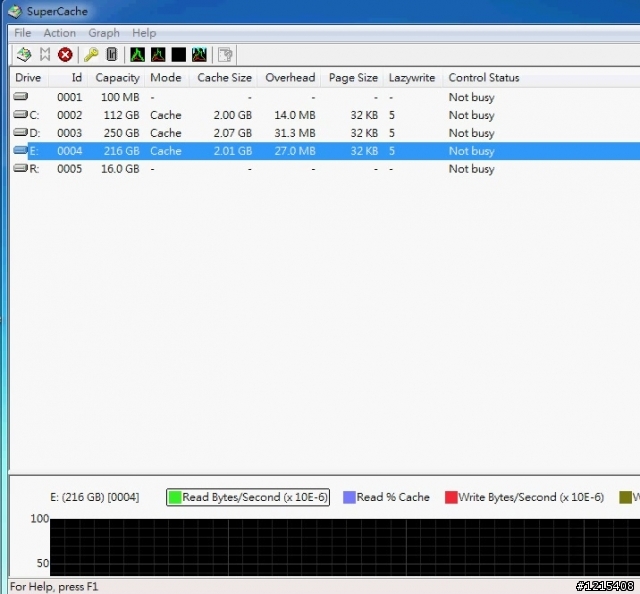Screen dimensions: 640x594
Task: Click the red X stop cache icon
Action: pyautogui.click(x=65, y=55)
